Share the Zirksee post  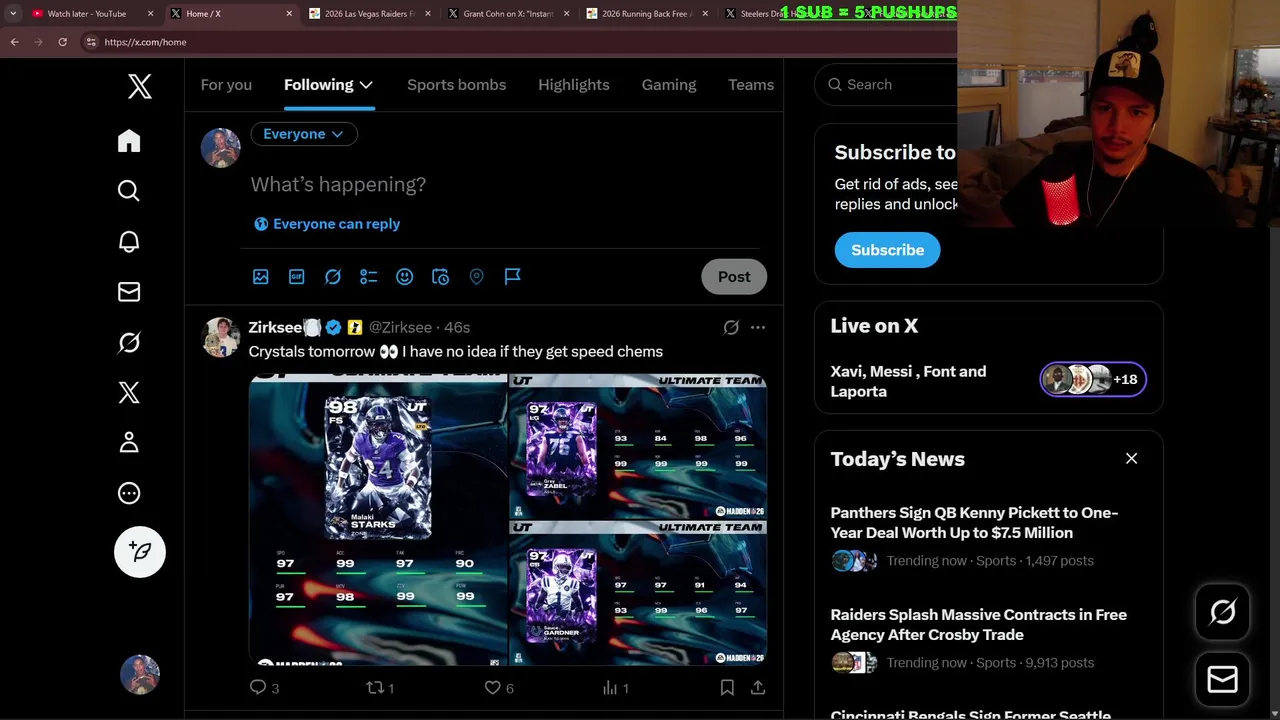click(x=758, y=688)
